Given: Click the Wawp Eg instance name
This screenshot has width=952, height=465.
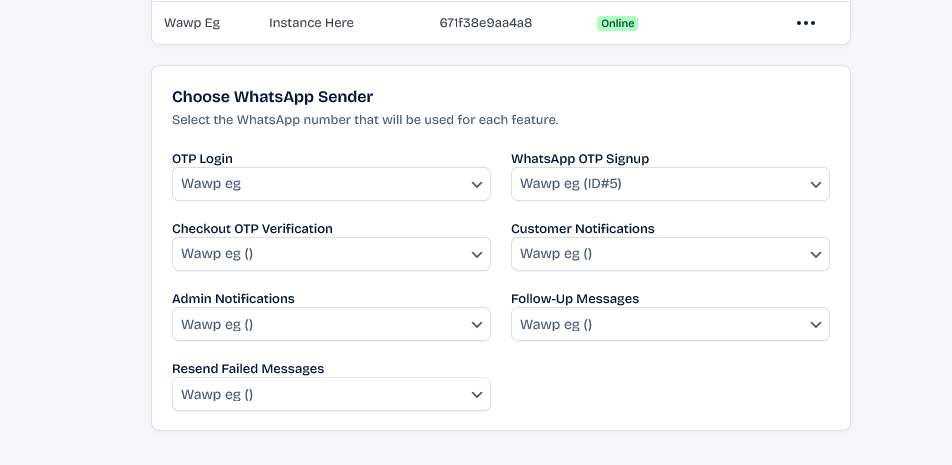Looking at the screenshot, I should point(192,23).
